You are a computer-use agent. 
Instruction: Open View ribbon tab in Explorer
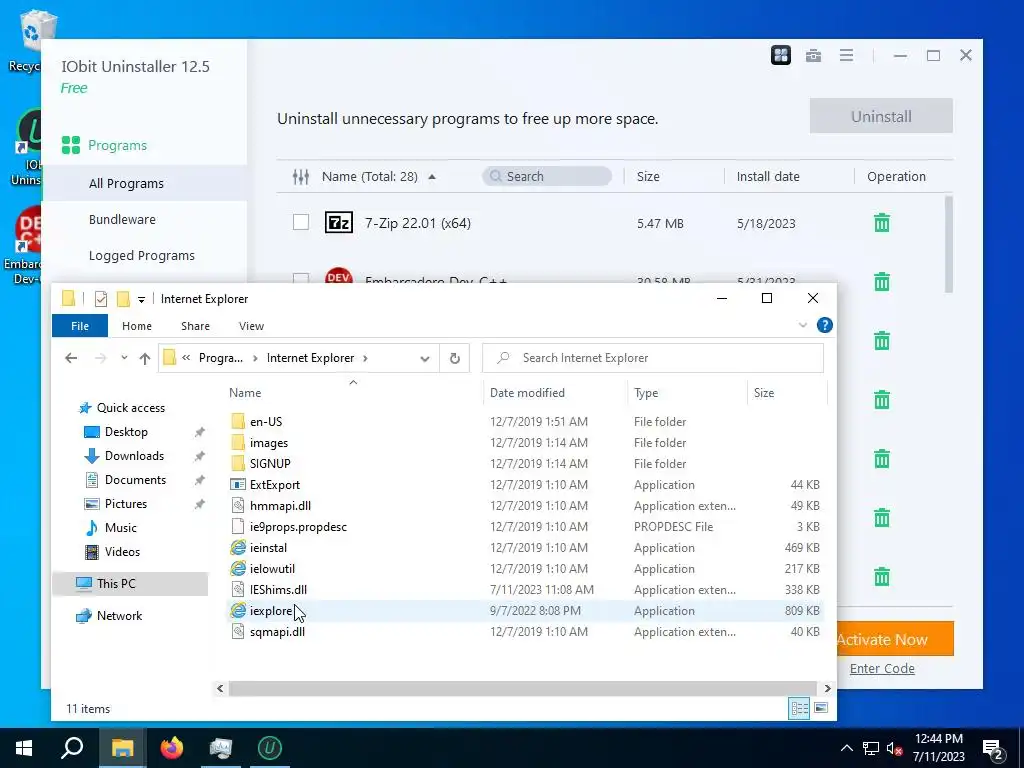click(251, 326)
